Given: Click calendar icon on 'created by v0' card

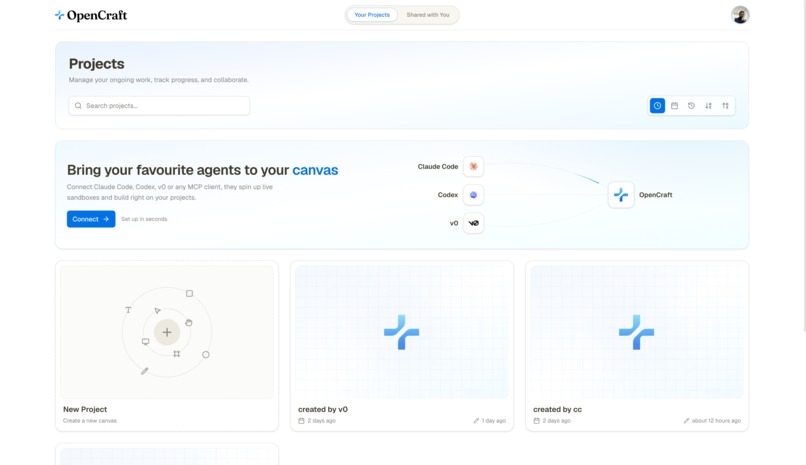Looking at the screenshot, I should (x=301, y=421).
